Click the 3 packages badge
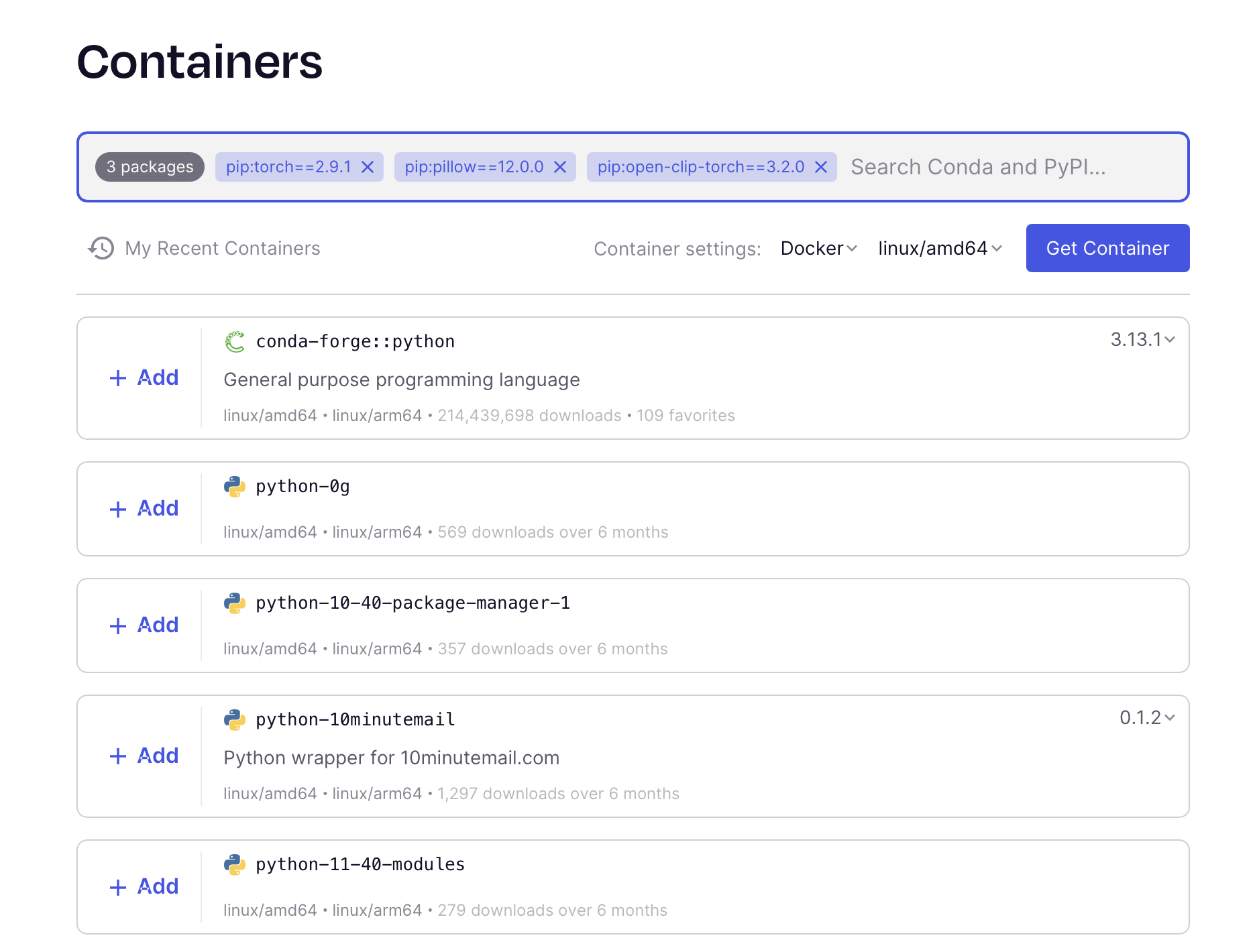1257x952 pixels. 150,167
